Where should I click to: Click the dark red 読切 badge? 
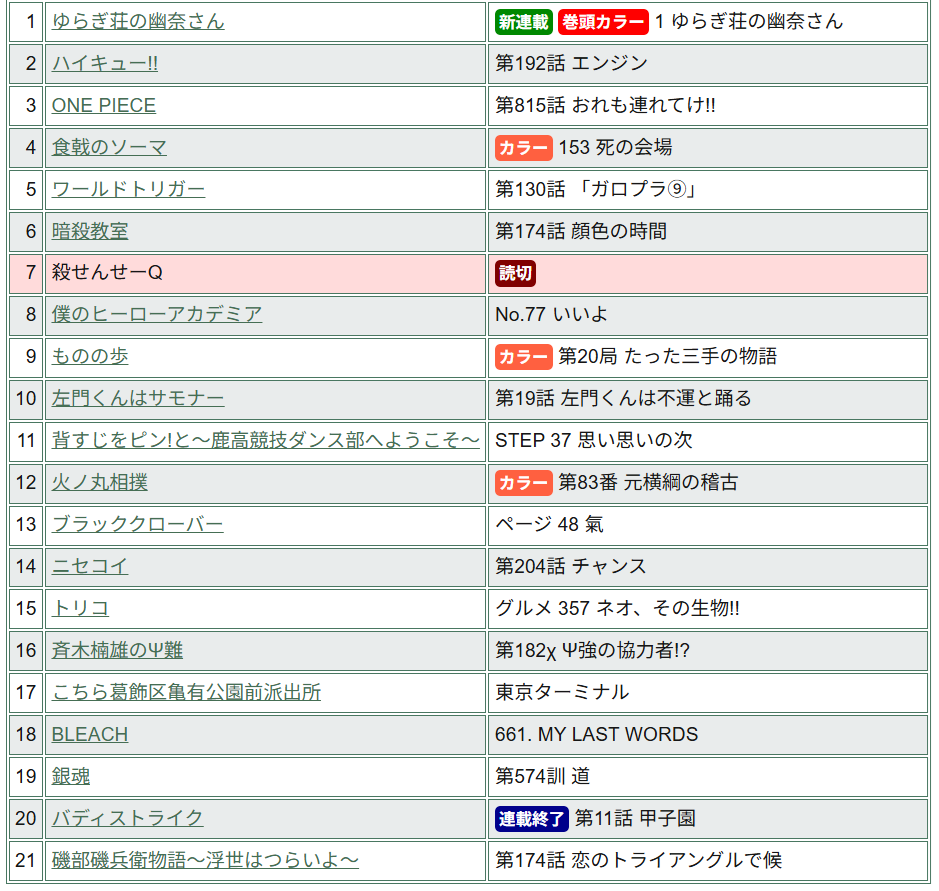click(516, 273)
